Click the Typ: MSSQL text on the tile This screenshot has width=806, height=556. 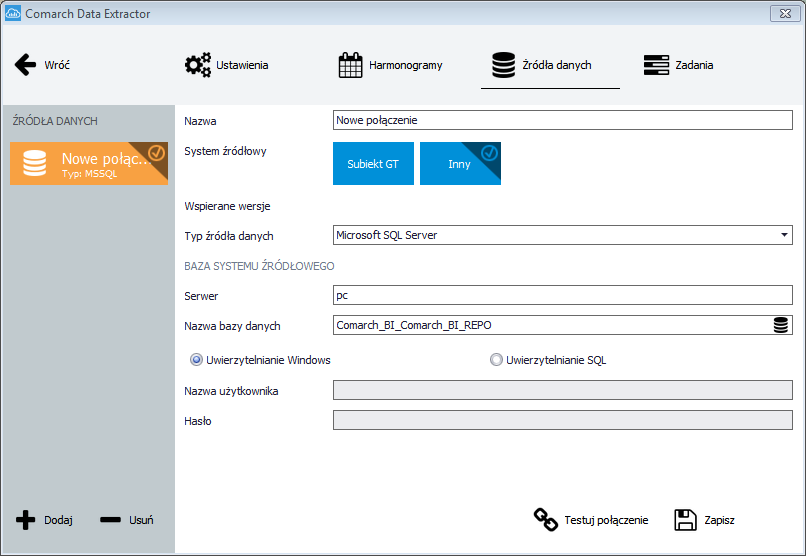[89, 174]
